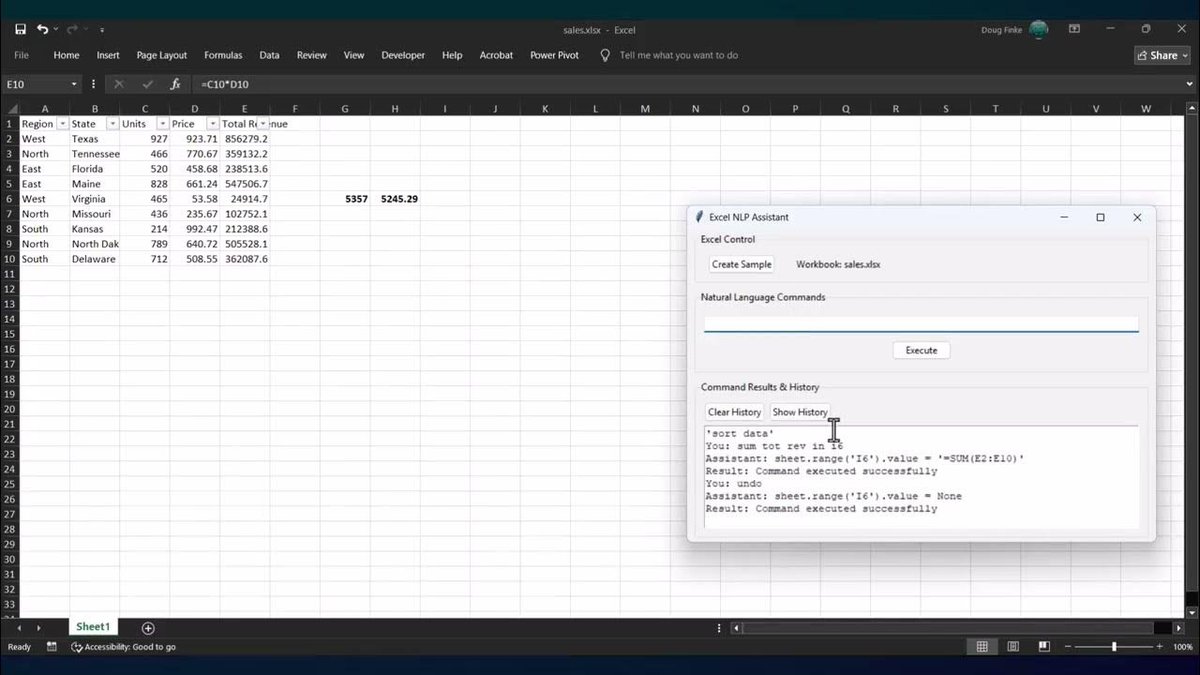Screen dimensions: 1200x675
Task: Switch to Page Layout view icon
Action: pos(1013,647)
